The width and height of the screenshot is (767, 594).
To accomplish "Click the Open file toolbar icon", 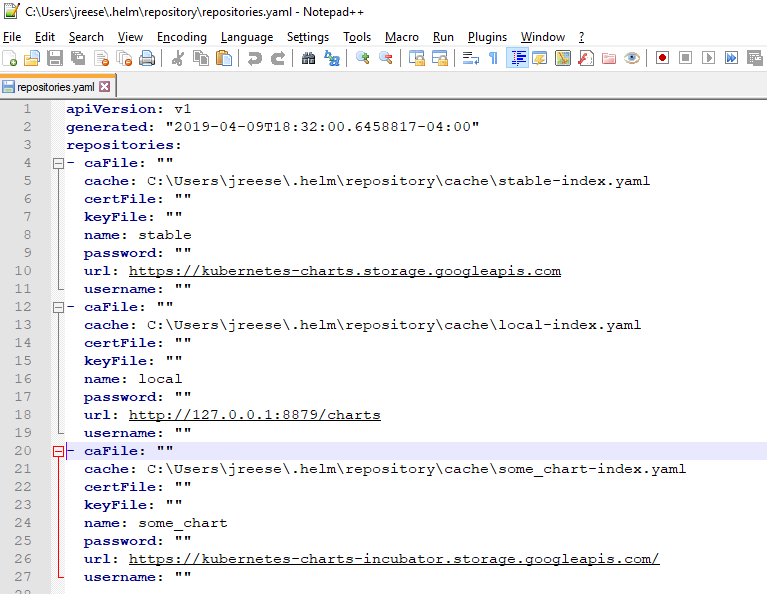I will (x=32, y=58).
